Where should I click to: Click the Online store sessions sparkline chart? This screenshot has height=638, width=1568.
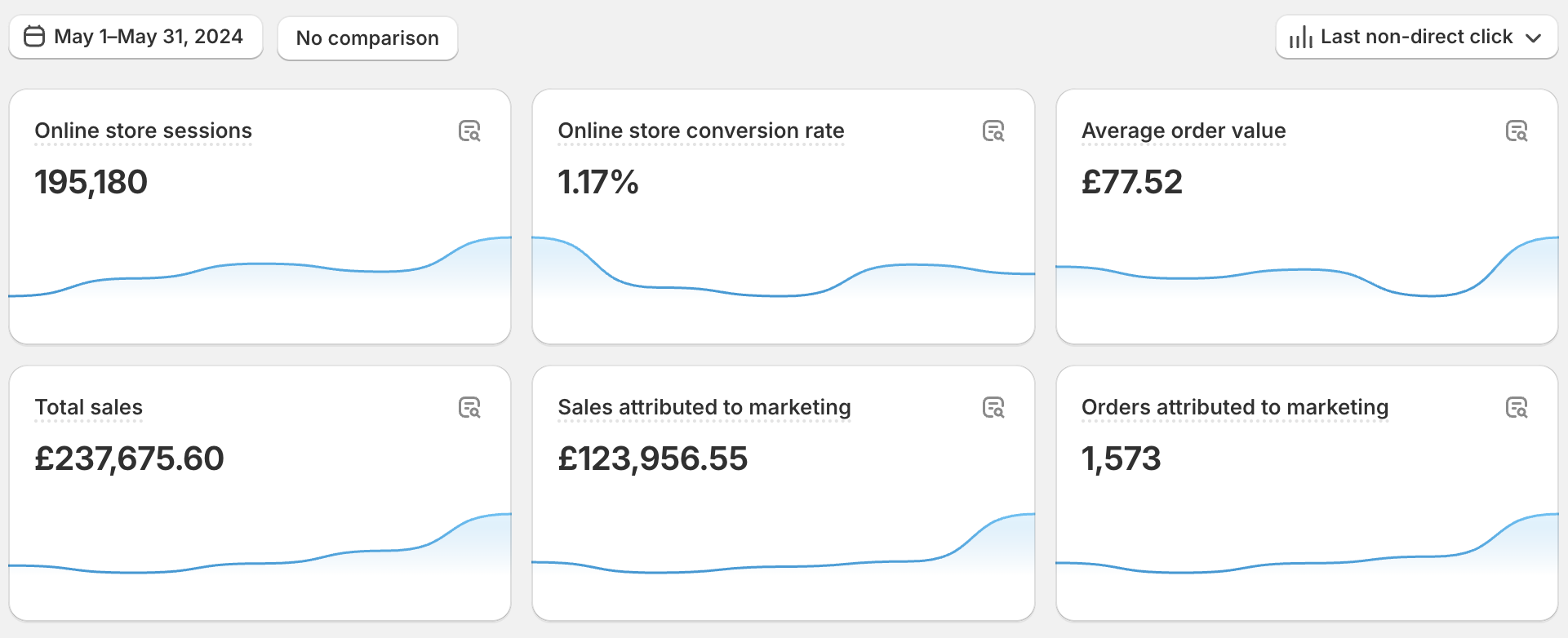(x=260, y=273)
